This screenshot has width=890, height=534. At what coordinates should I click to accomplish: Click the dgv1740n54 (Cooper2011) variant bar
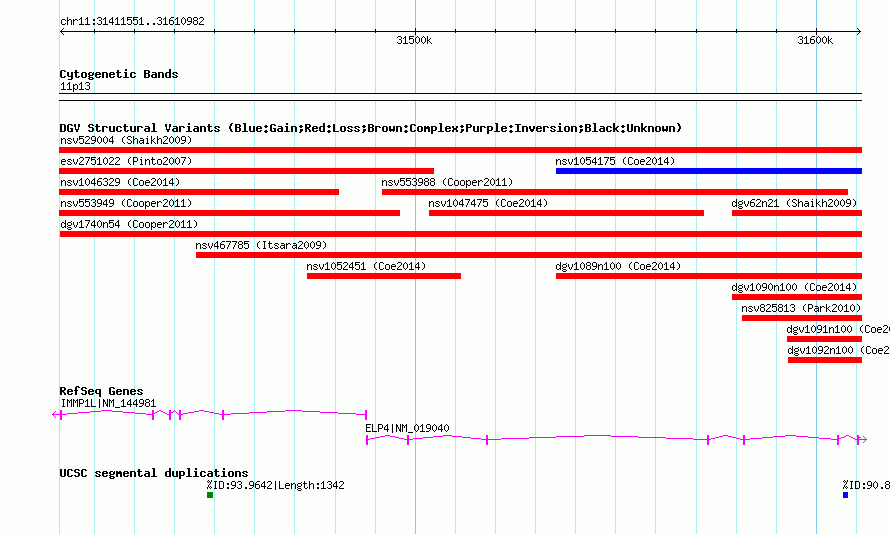point(460,234)
